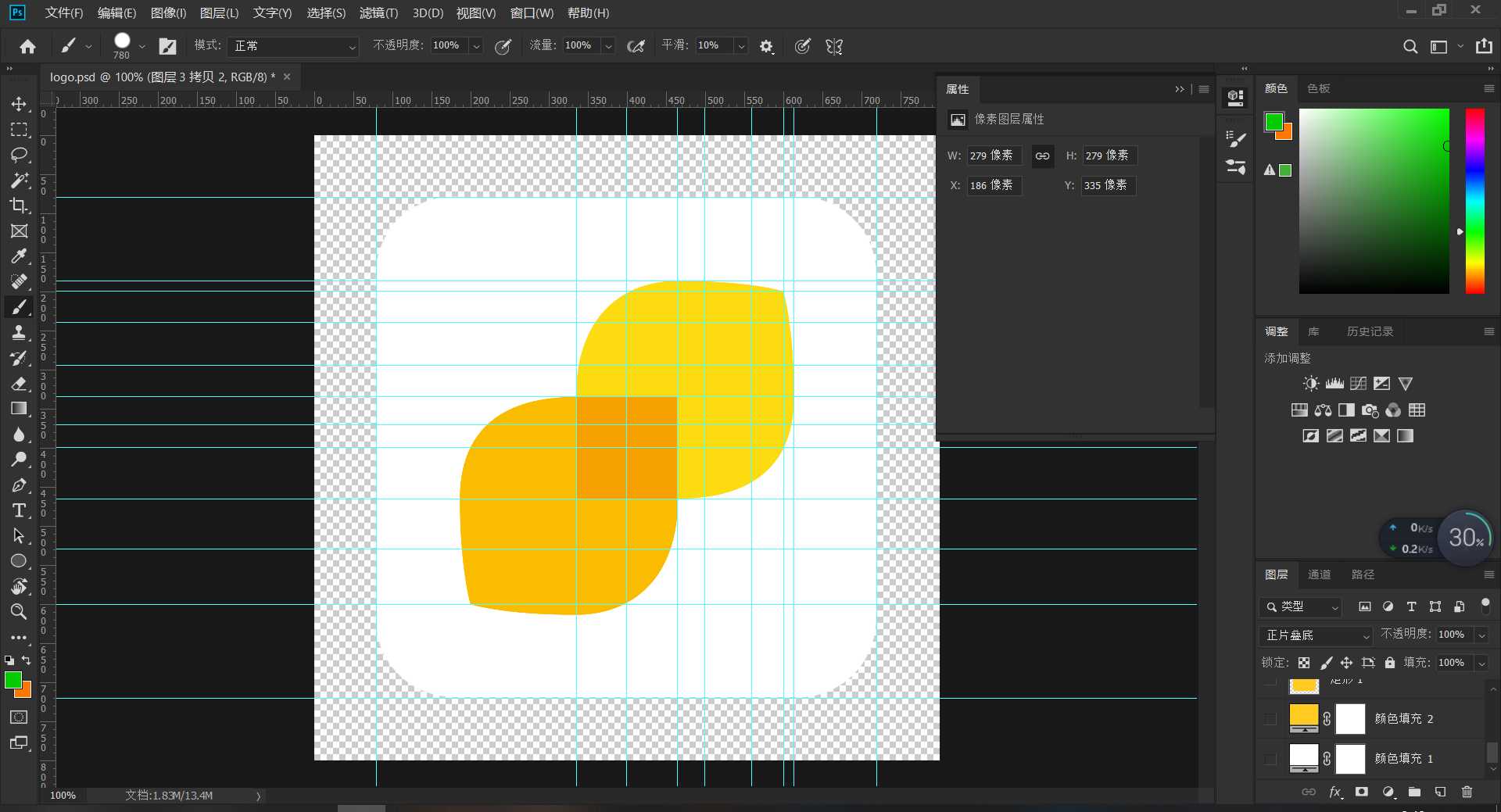Screen dimensions: 1501x812
Task: Select the History Brush tool
Action: tap(19, 358)
